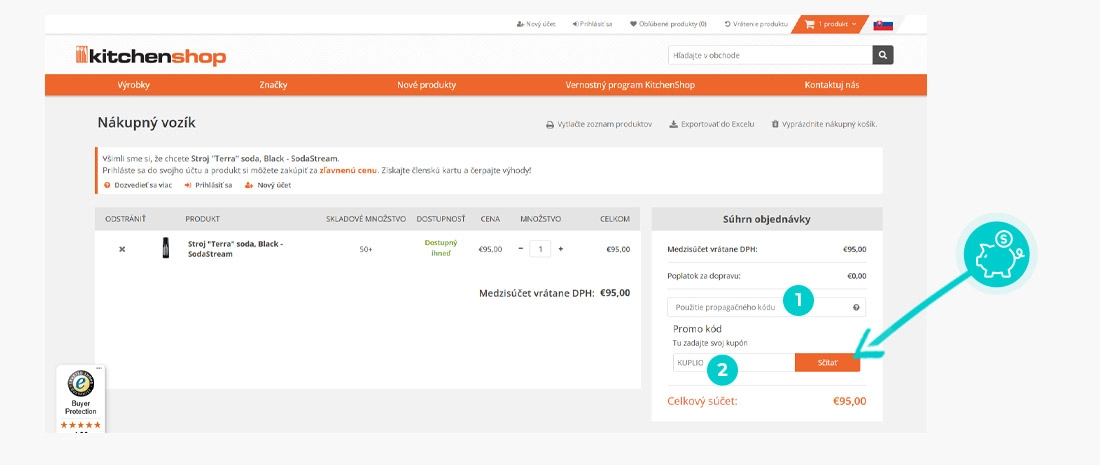Screen dimensions: 1100x465
Task: Click the download icon beside Exportovať do Excelu
Action: [673, 124]
